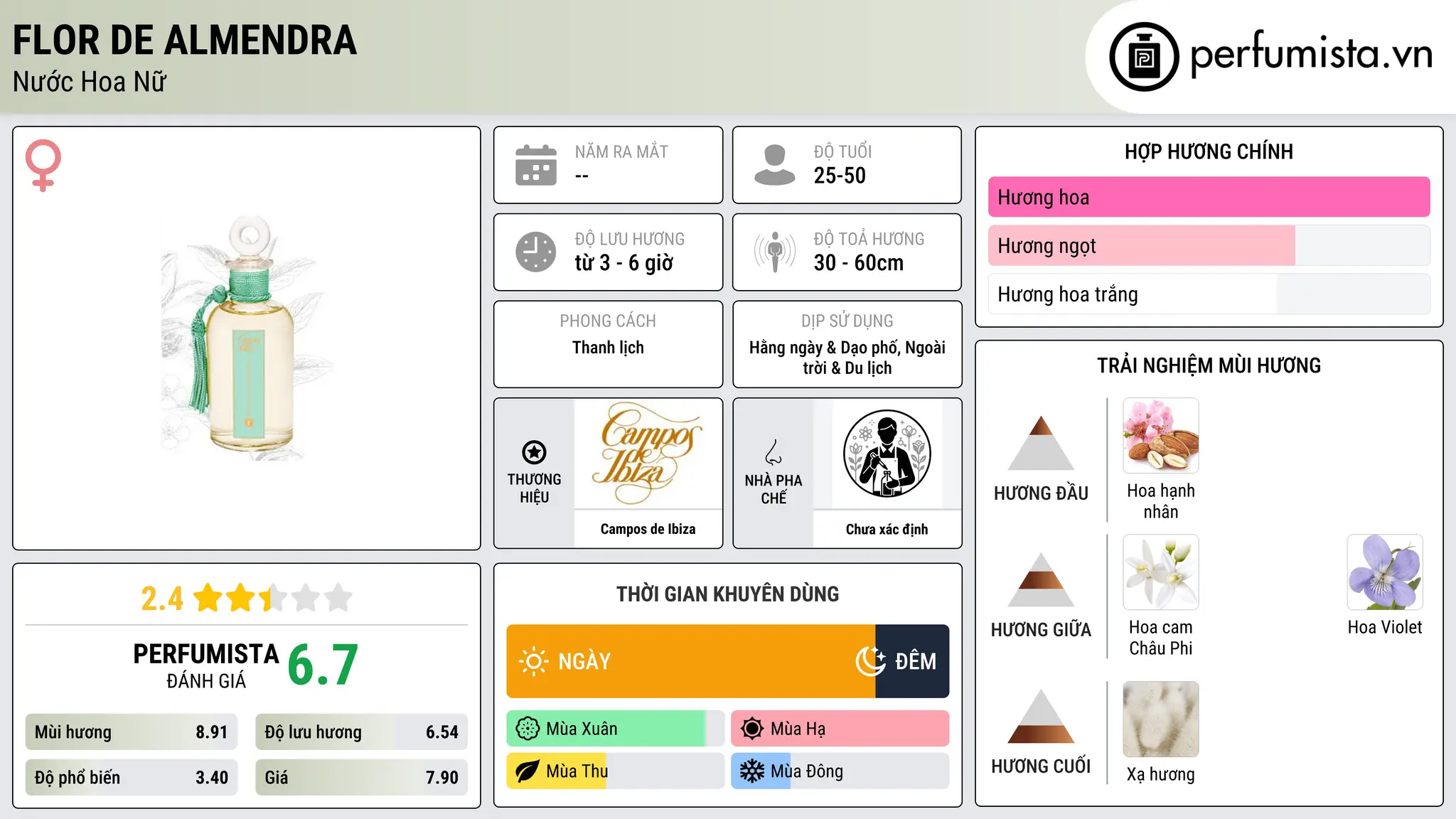Click the Mùi hương 8.91 score bar
This screenshot has height=819, width=1456.
pyautogui.click(x=132, y=732)
